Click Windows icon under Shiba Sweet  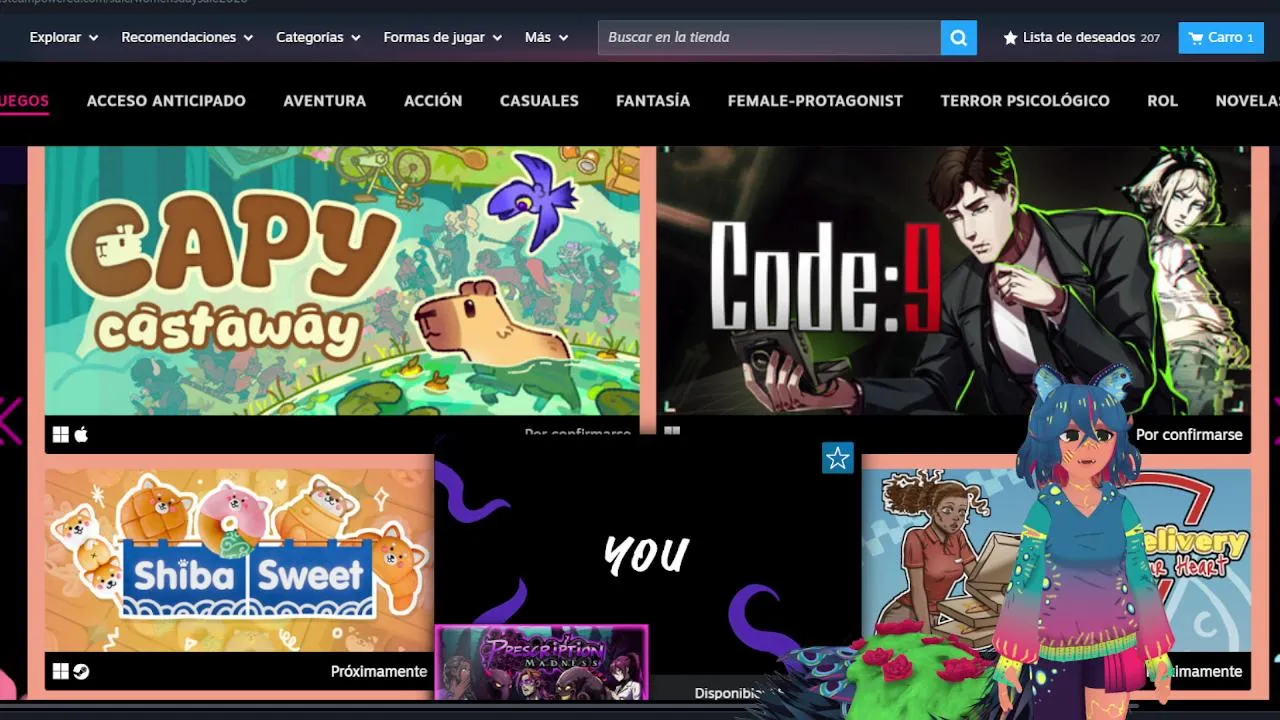tap(61, 671)
